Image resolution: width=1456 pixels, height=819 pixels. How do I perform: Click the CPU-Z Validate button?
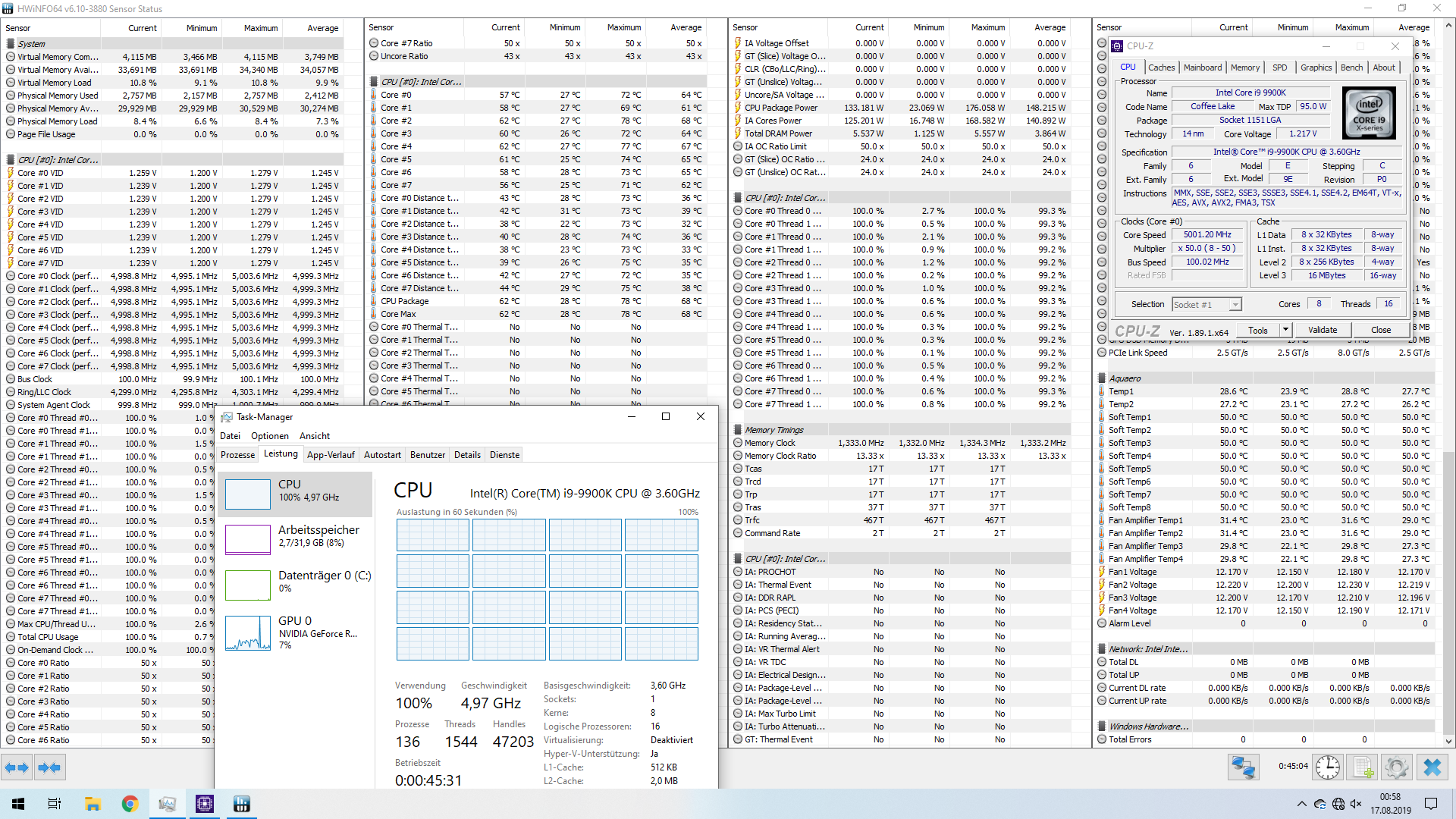tap(1323, 330)
